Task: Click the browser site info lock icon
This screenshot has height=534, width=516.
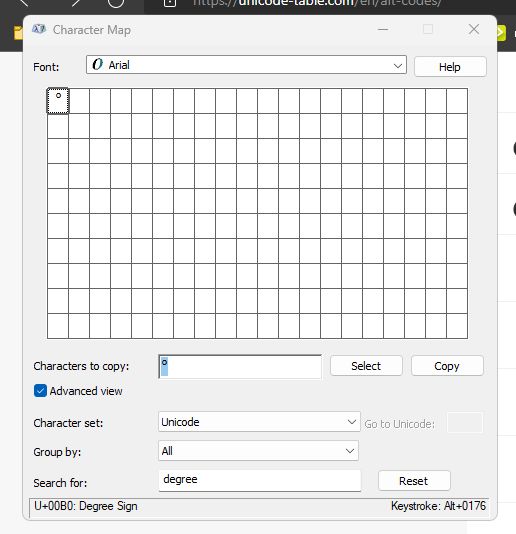Action: tap(170, 3)
